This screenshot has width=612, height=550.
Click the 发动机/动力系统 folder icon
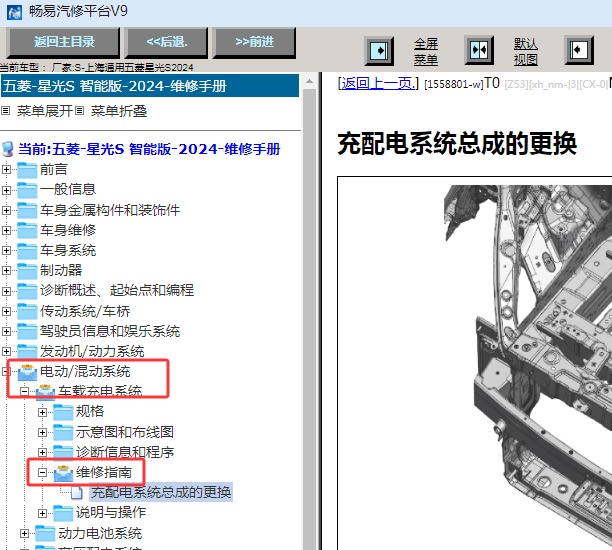tap(27, 352)
